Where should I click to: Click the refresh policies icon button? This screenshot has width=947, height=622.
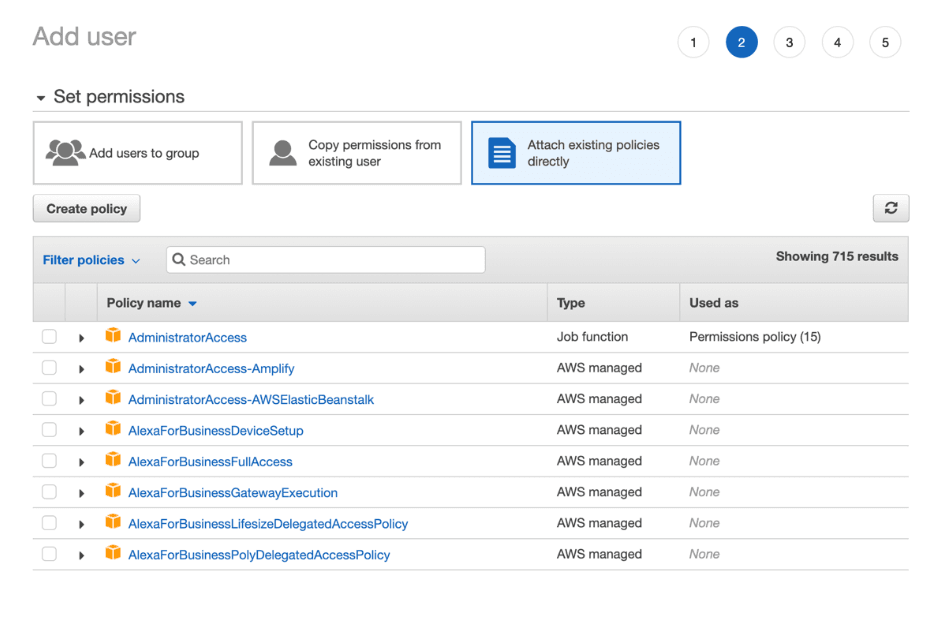[890, 208]
